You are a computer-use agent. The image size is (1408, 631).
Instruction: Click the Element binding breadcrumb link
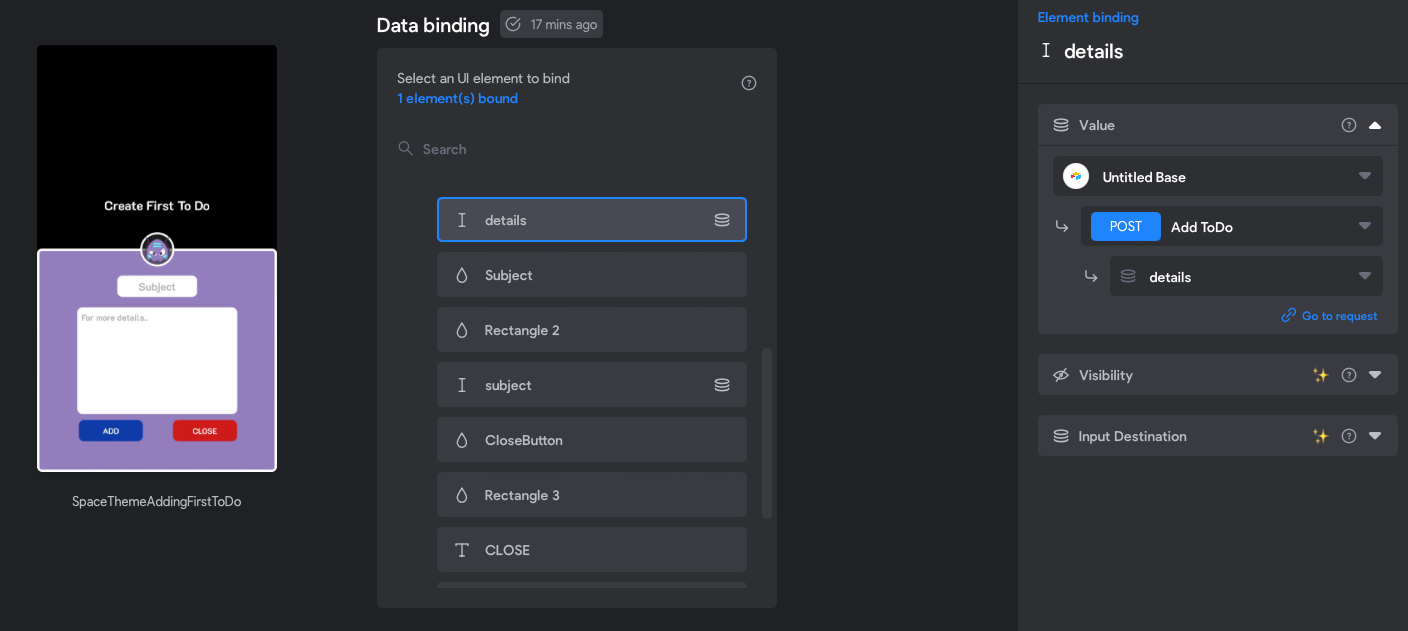(1088, 17)
